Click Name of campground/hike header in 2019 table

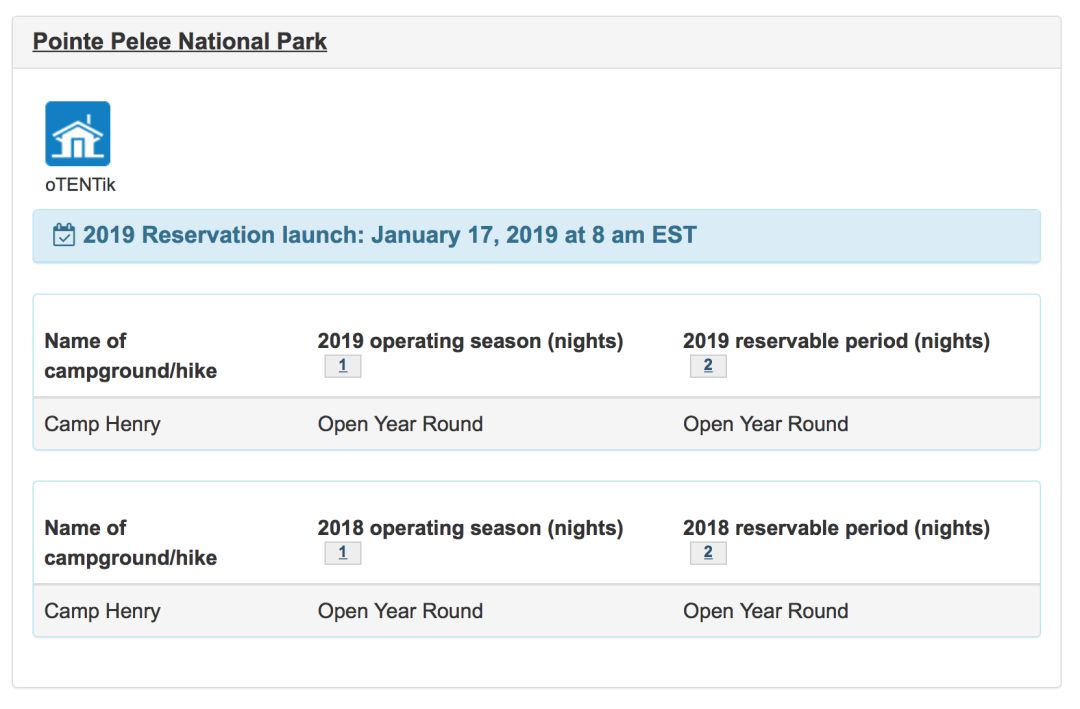[x=131, y=356]
